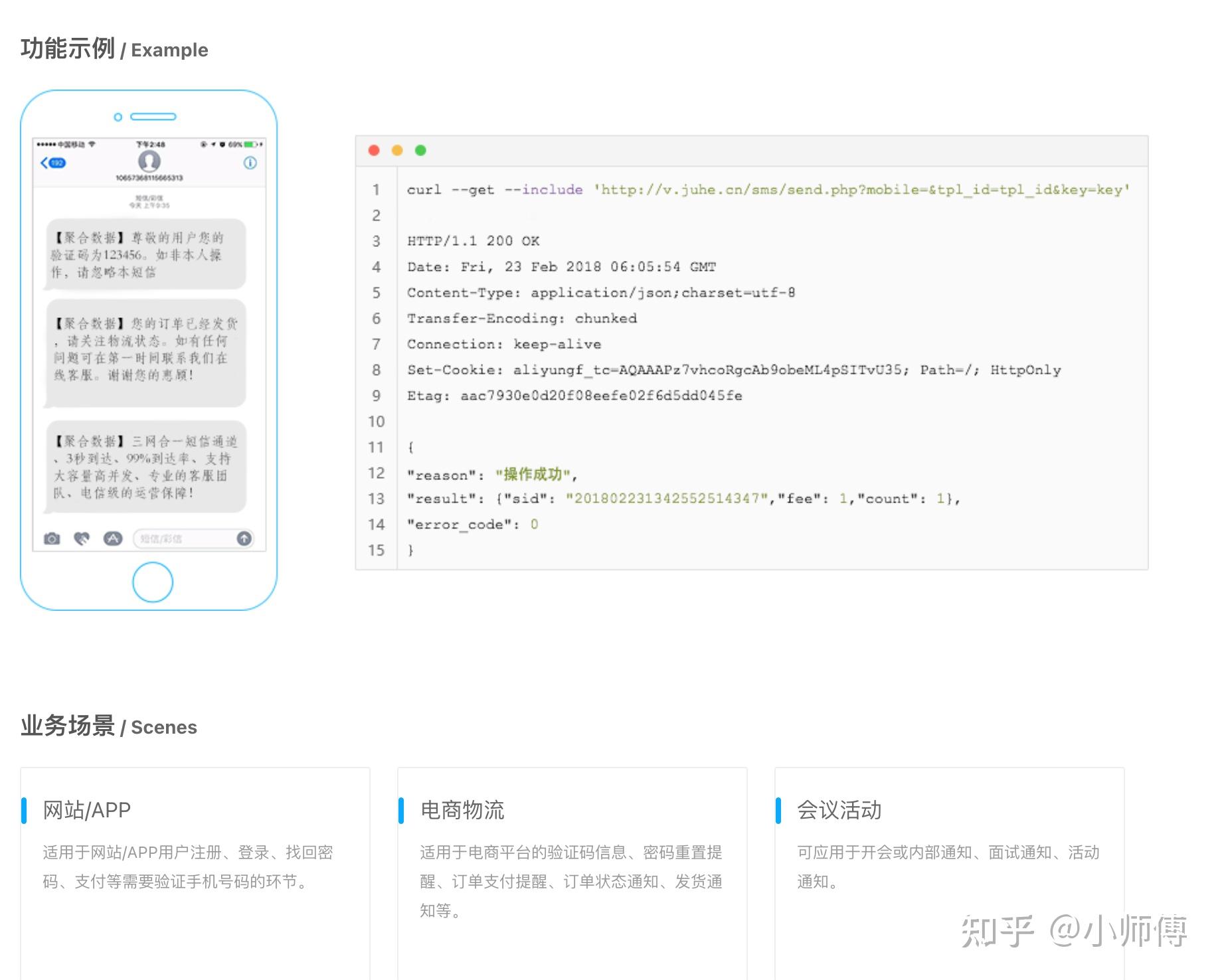Click the green dot in code window

click(x=420, y=151)
